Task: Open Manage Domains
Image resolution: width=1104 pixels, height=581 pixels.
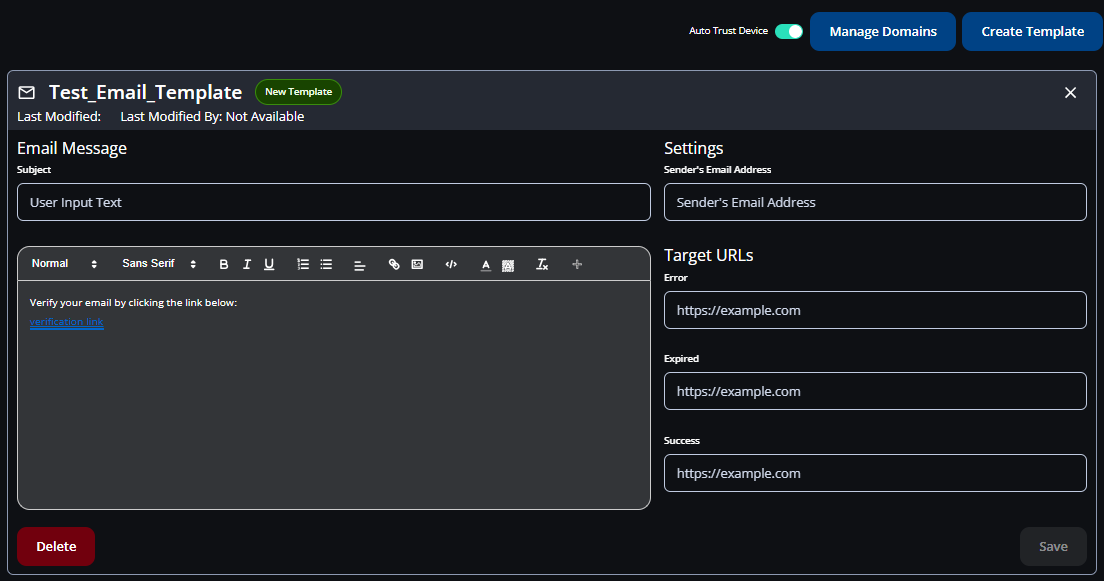Action: coord(883,31)
